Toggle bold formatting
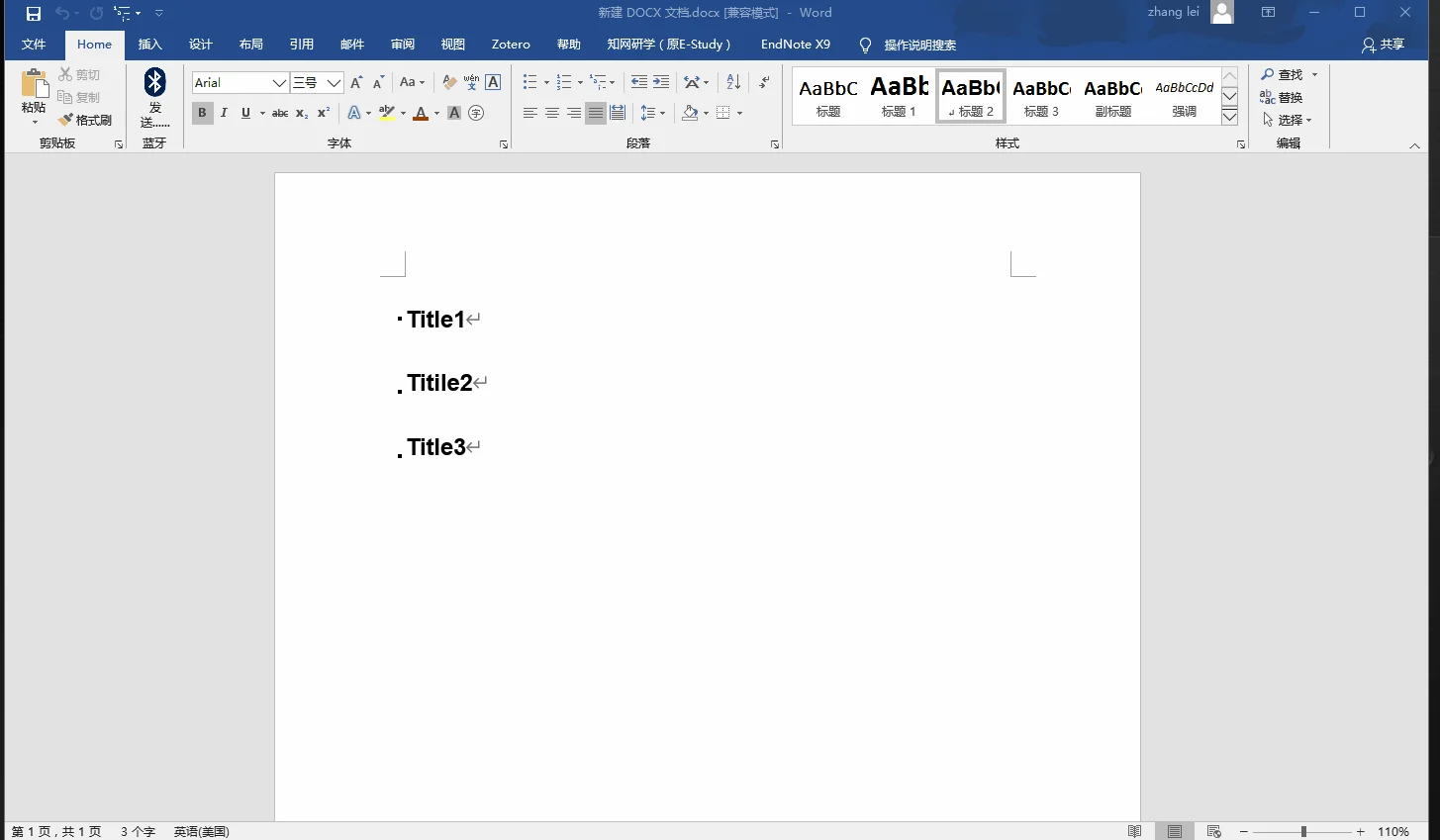 pyautogui.click(x=202, y=113)
